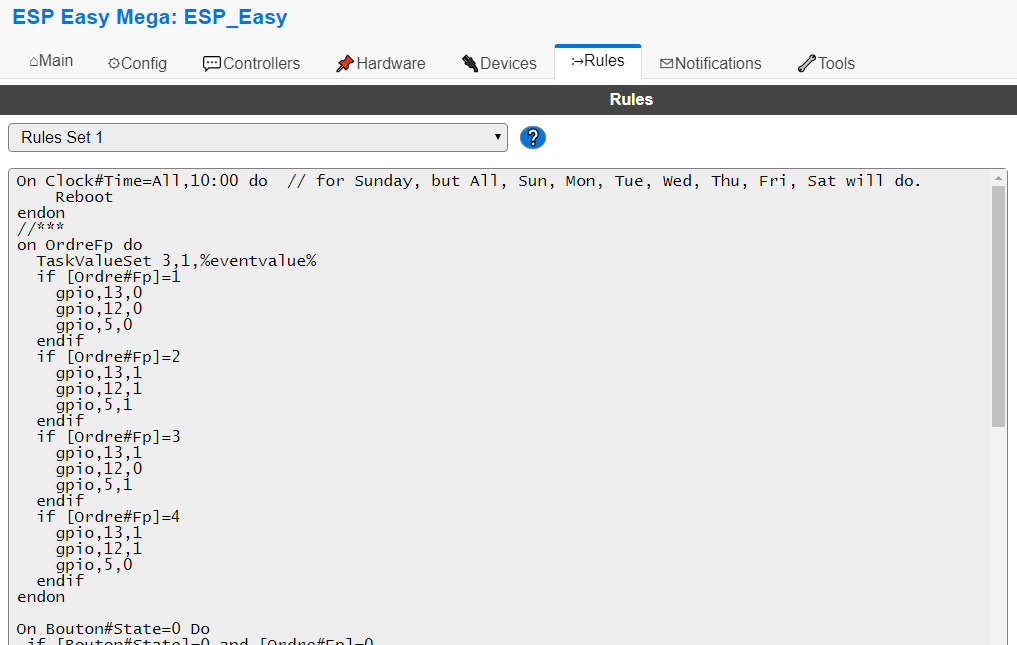This screenshot has height=645, width=1017.
Task: Click the ESP Easy Mega: ESP_Easy title
Action: point(150,17)
